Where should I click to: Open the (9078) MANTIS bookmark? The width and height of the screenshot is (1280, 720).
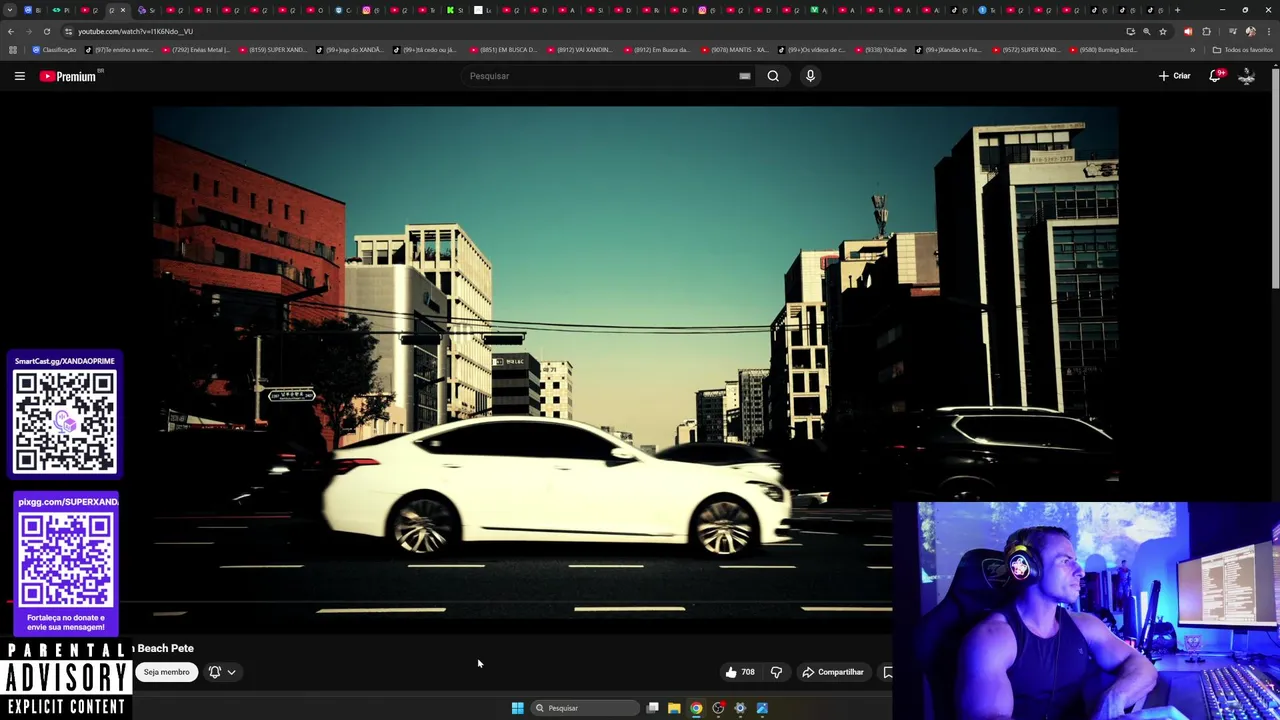coord(735,50)
